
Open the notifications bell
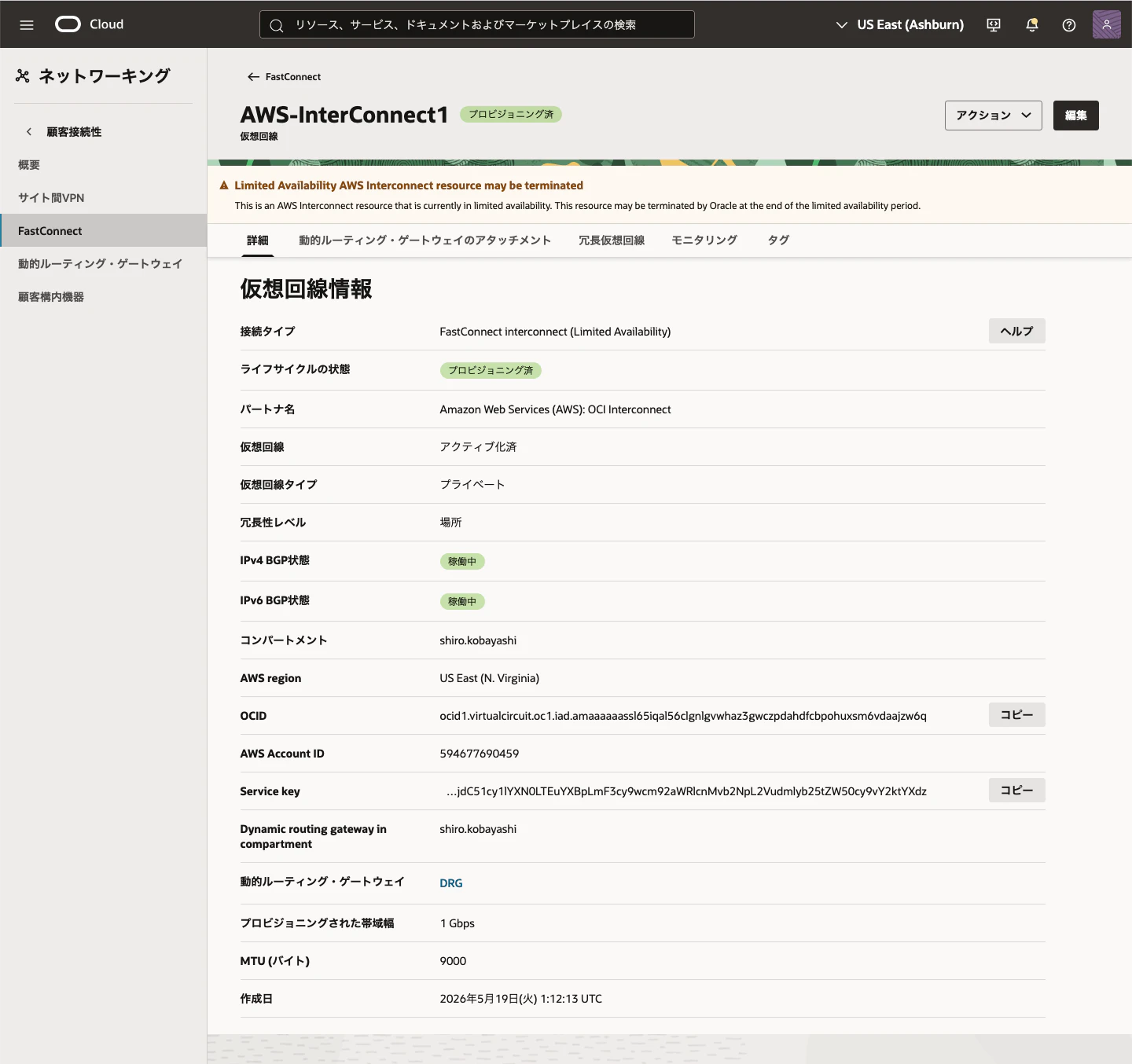pos(1032,25)
